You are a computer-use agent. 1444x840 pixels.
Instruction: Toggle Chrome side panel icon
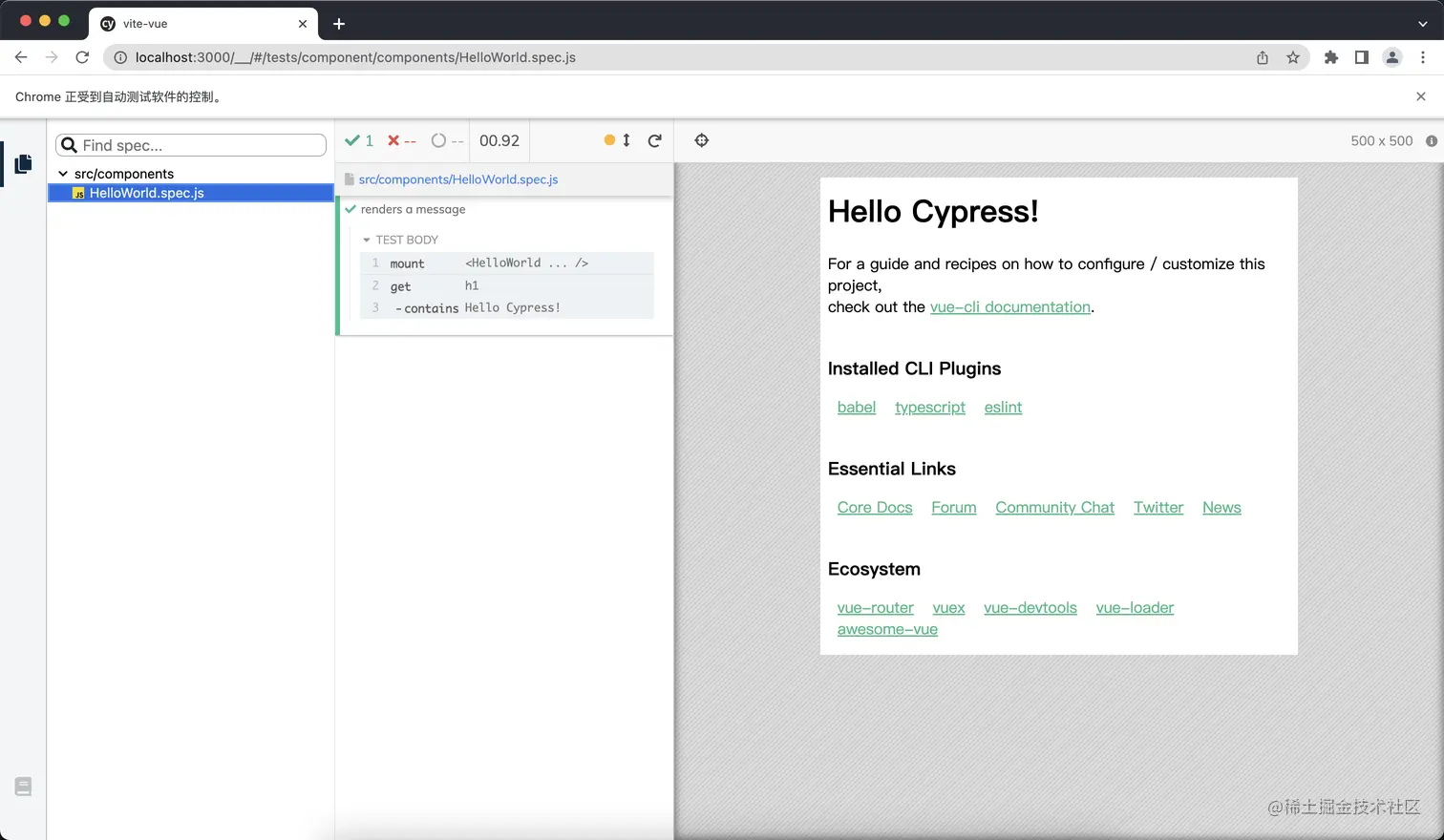tap(1362, 57)
